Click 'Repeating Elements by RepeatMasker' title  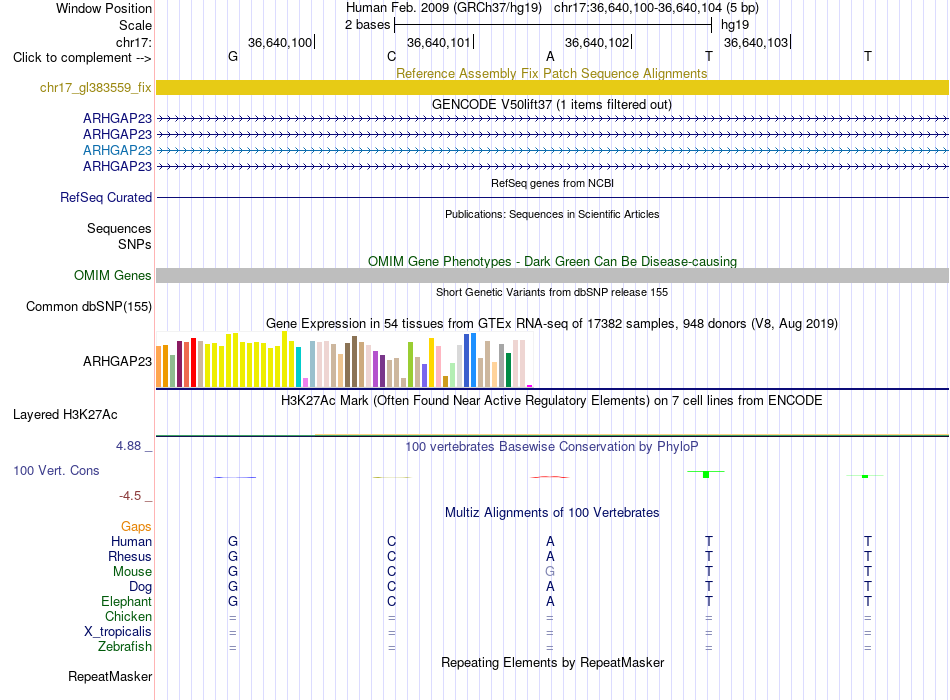pos(553,663)
